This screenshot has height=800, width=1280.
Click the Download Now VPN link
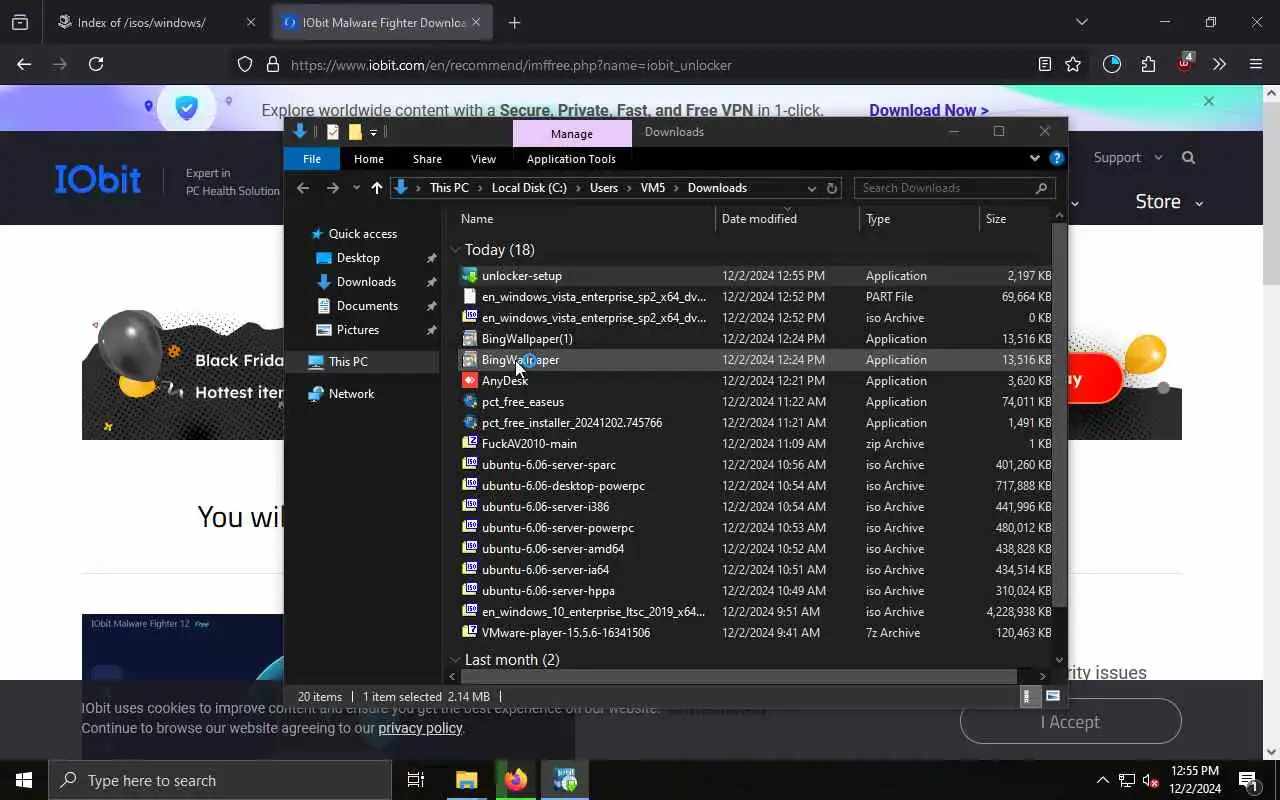coord(929,111)
